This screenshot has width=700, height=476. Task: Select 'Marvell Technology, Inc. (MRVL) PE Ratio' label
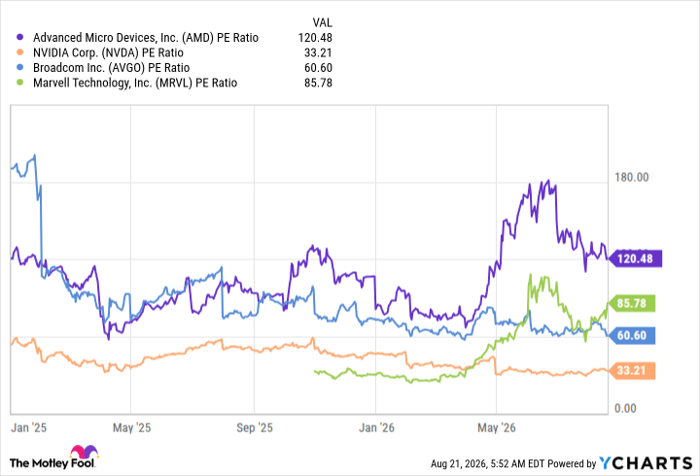point(135,83)
